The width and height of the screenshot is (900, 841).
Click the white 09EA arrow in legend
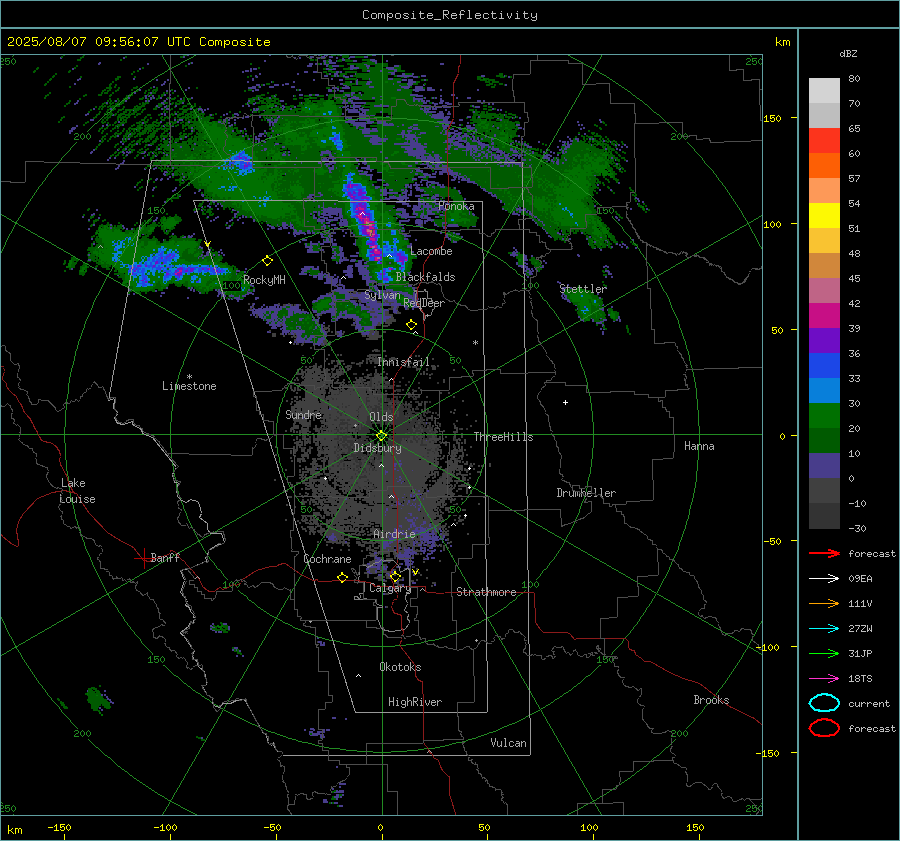coord(824,578)
